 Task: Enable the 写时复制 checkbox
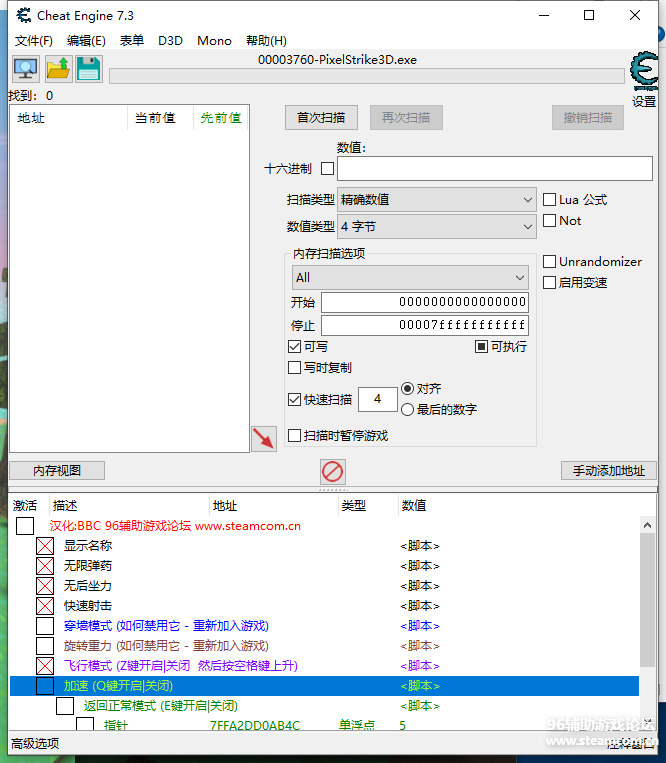pos(294,367)
